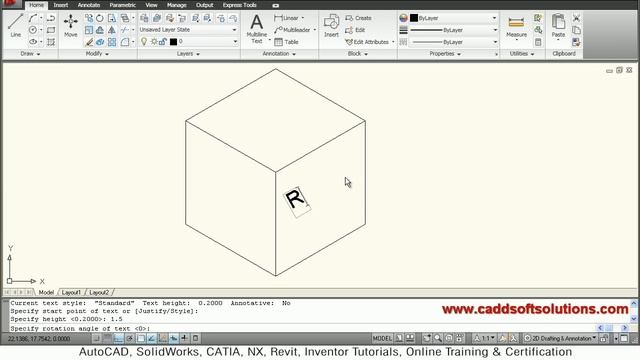Switch to the Layout1 tab
The height and width of the screenshot is (360, 640).
click(x=71, y=292)
